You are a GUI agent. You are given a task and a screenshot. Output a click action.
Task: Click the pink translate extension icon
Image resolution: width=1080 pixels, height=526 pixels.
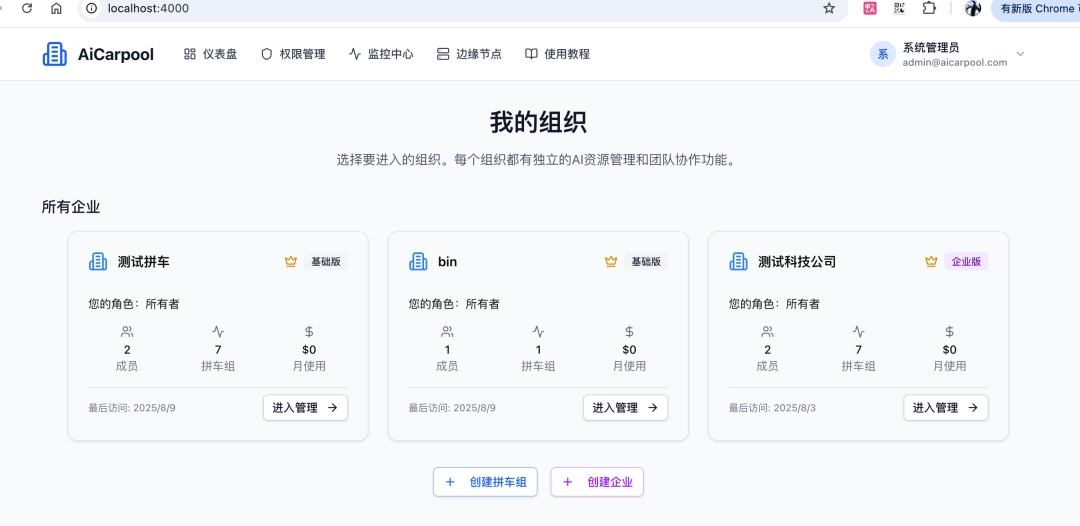tap(870, 8)
